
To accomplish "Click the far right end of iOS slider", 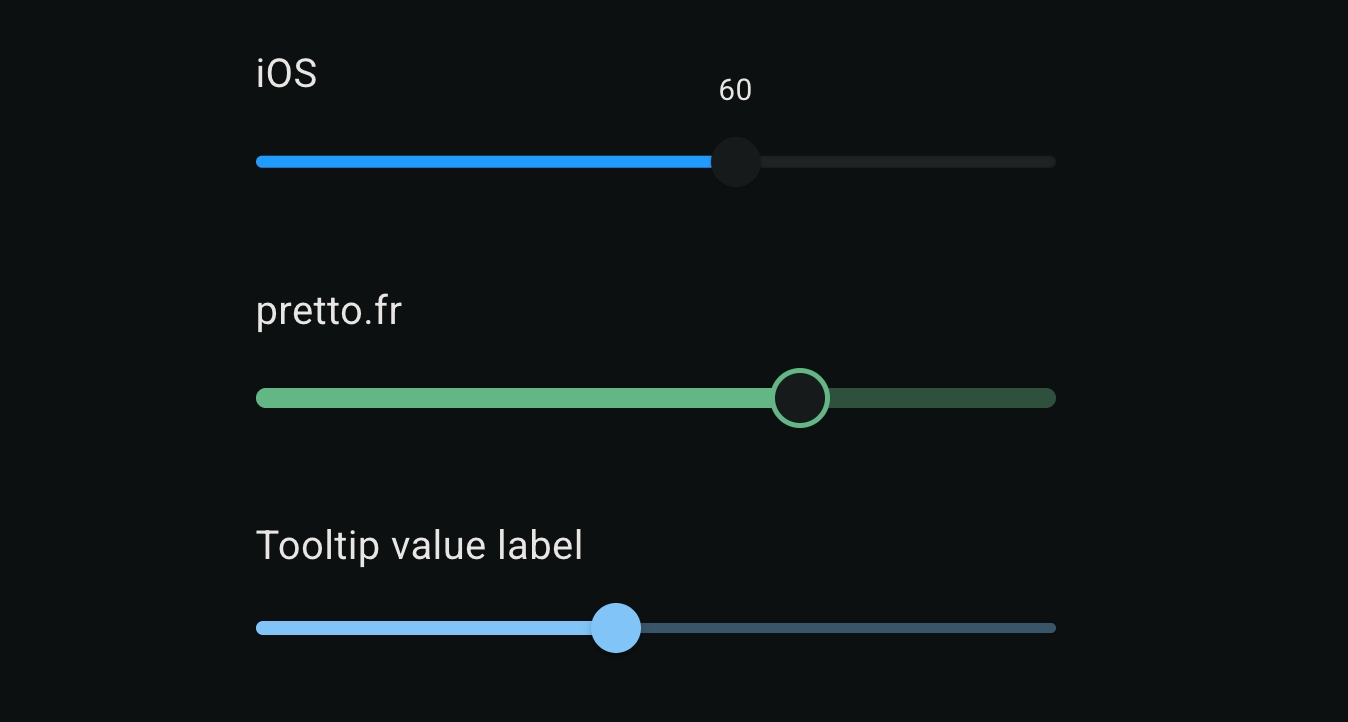I will pos(1052,162).
